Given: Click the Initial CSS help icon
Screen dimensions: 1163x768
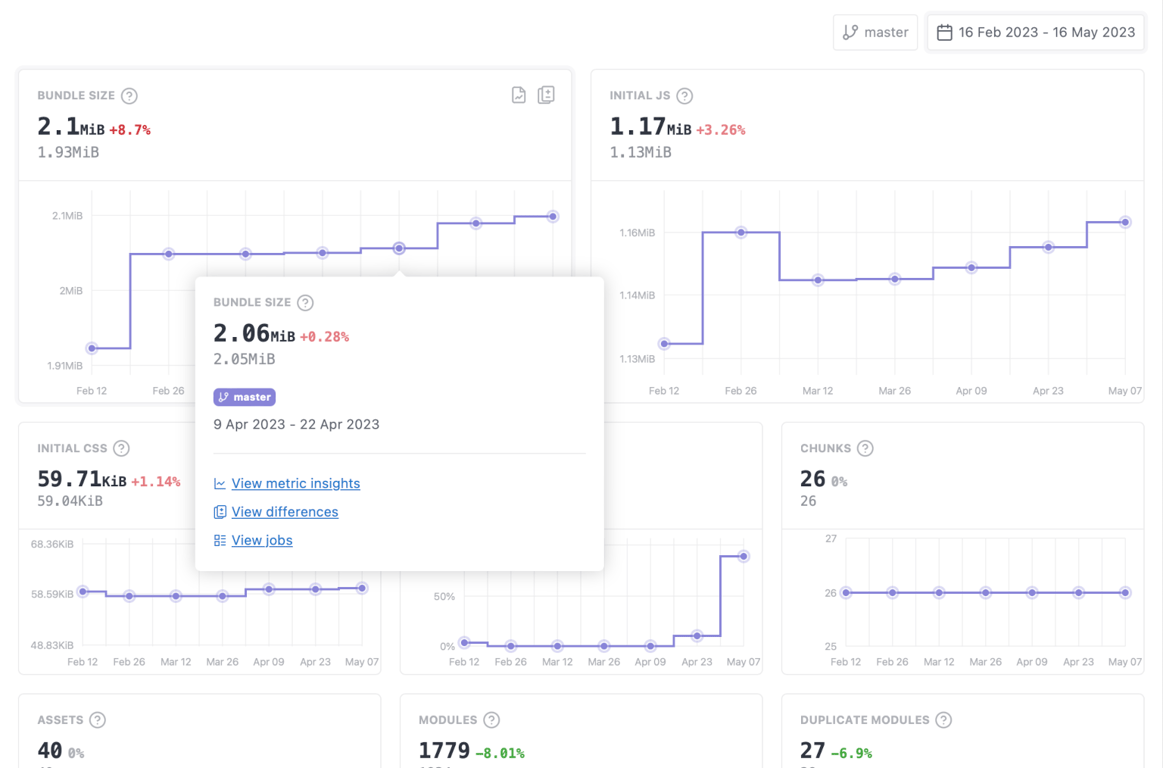Looking at the screenshot, I should [x=121, y=448].
